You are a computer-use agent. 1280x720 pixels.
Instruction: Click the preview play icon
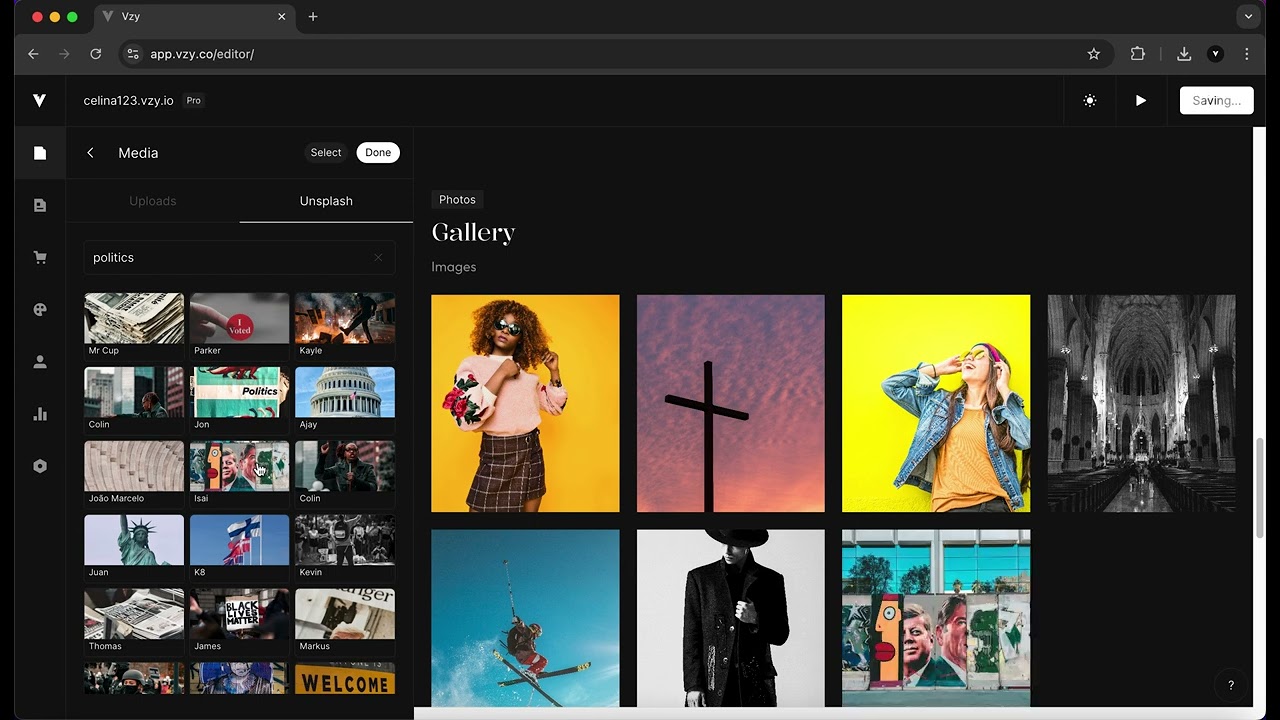coord(1140,101)
